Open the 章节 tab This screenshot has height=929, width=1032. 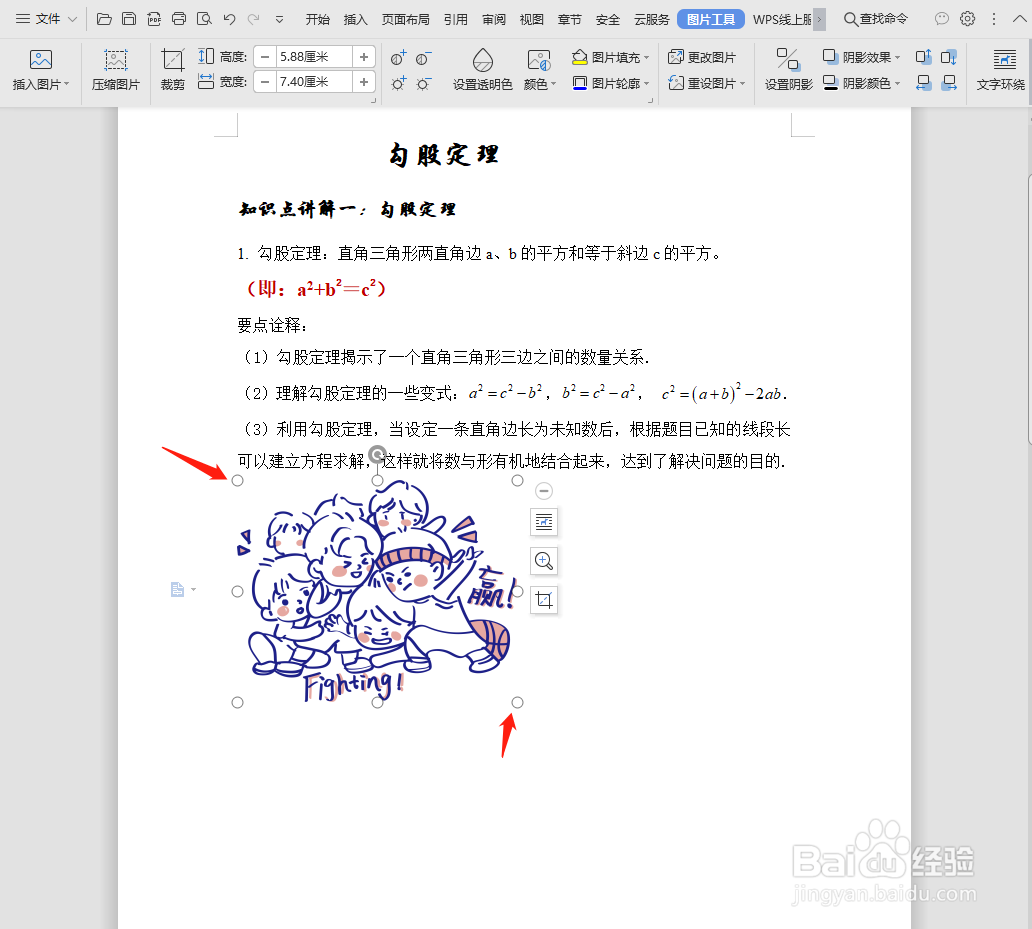[569, 20]
